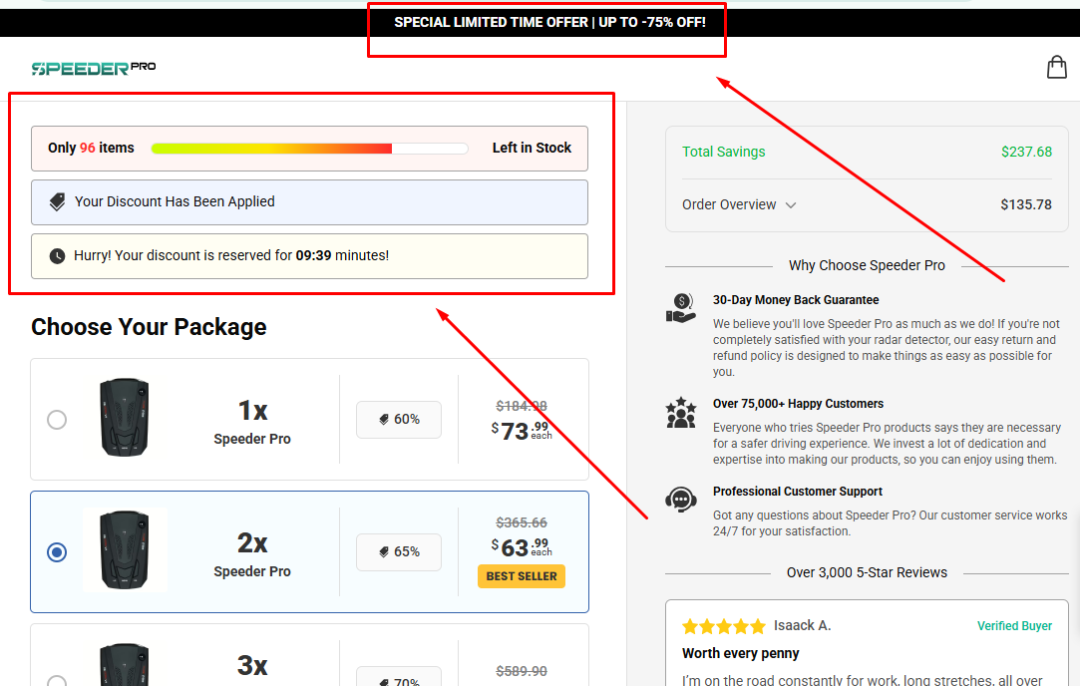
Task: Click the struck-through $184.98 price
Action: (x=521, y=406)
